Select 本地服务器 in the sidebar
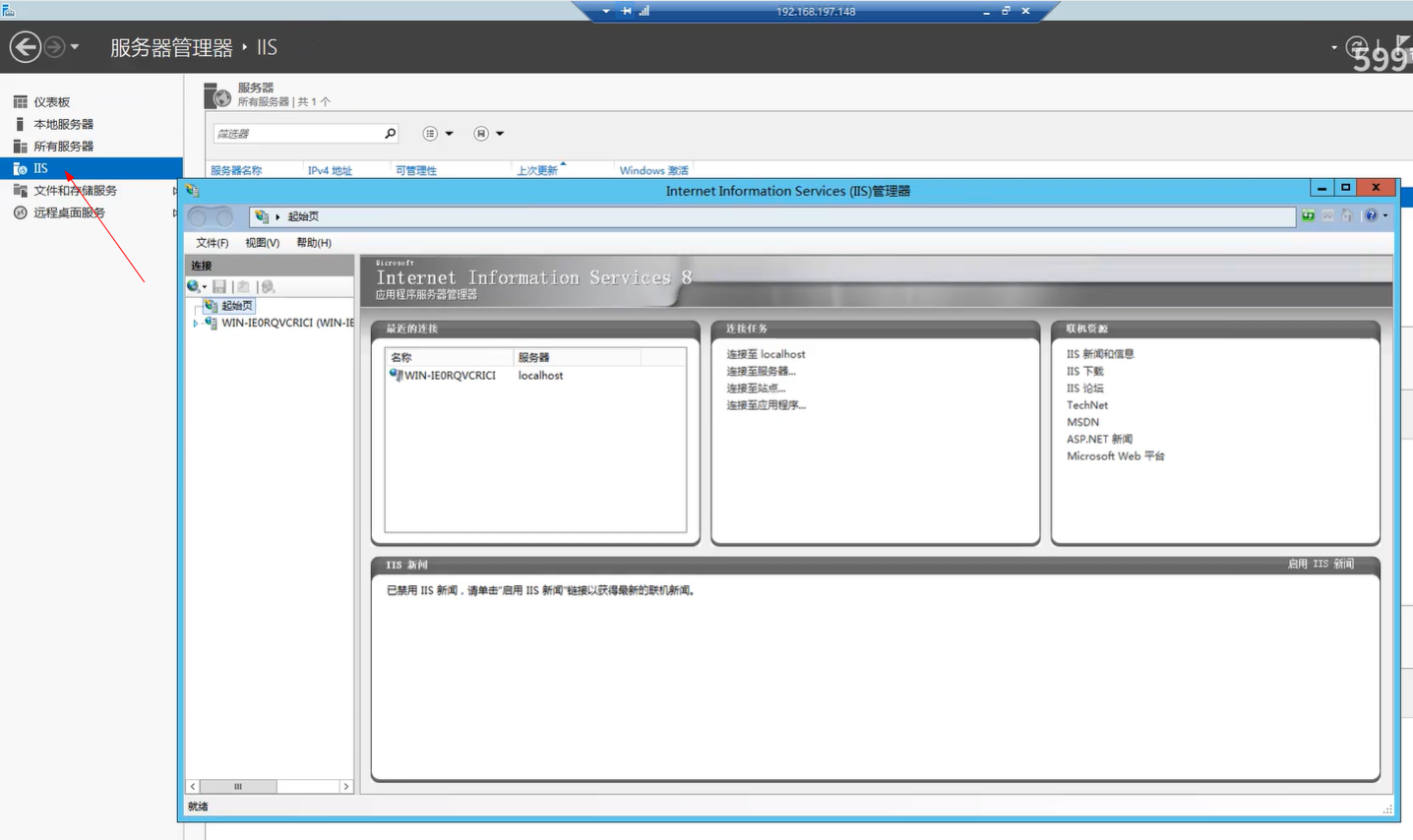 [x=63, y=124]
